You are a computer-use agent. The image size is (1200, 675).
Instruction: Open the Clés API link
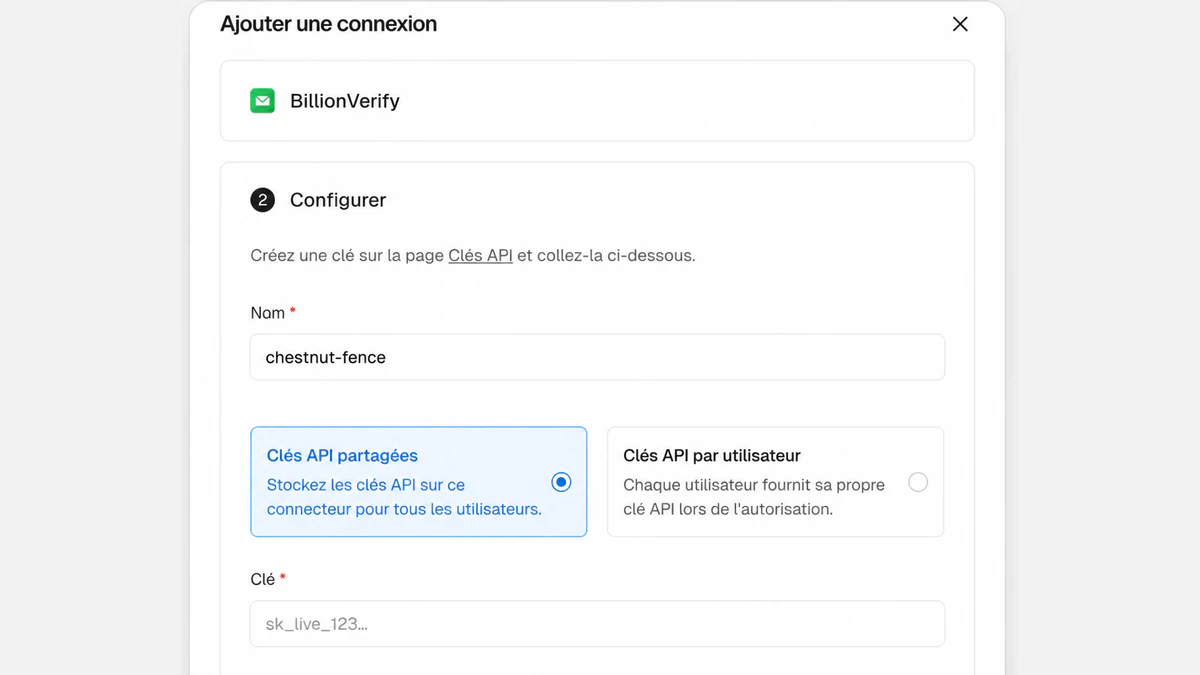coord(480,255)
